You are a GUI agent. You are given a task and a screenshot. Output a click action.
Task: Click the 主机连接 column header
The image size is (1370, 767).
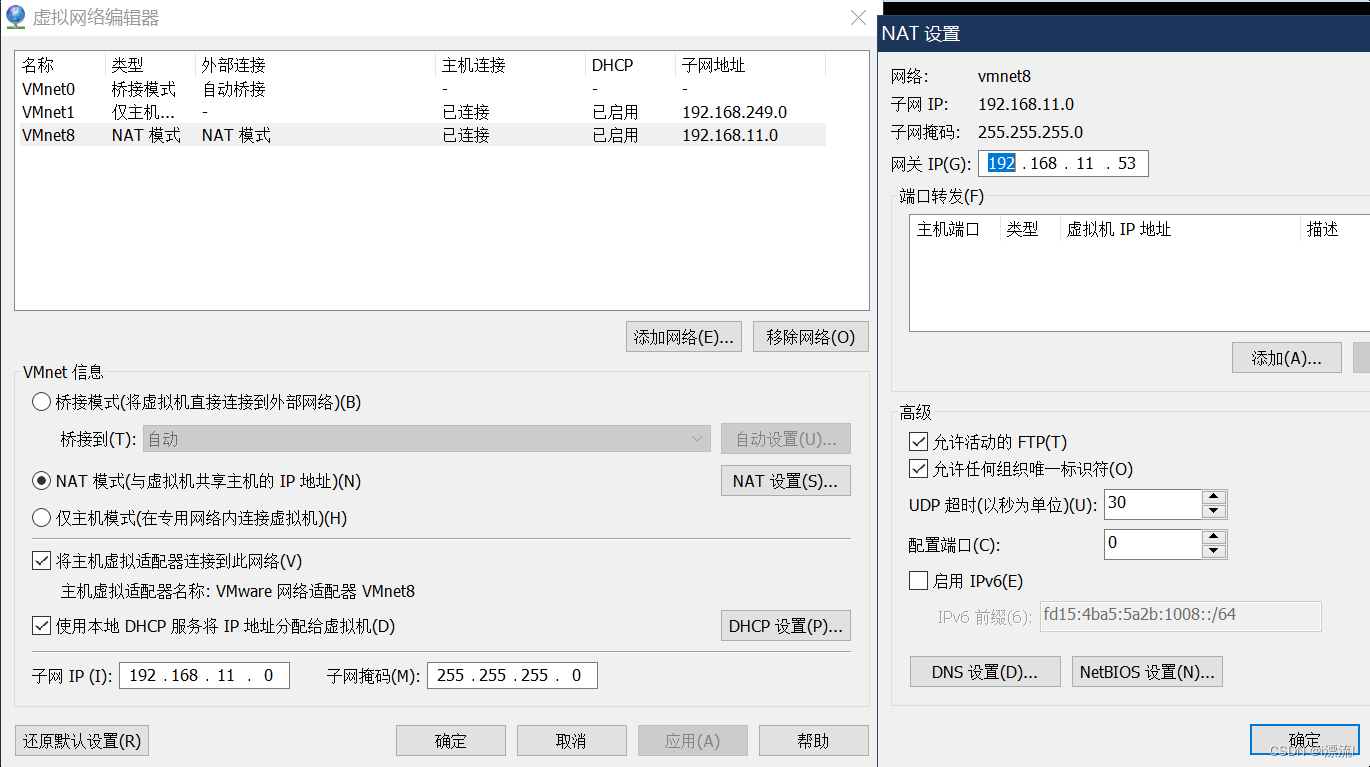tap(510, 65)
